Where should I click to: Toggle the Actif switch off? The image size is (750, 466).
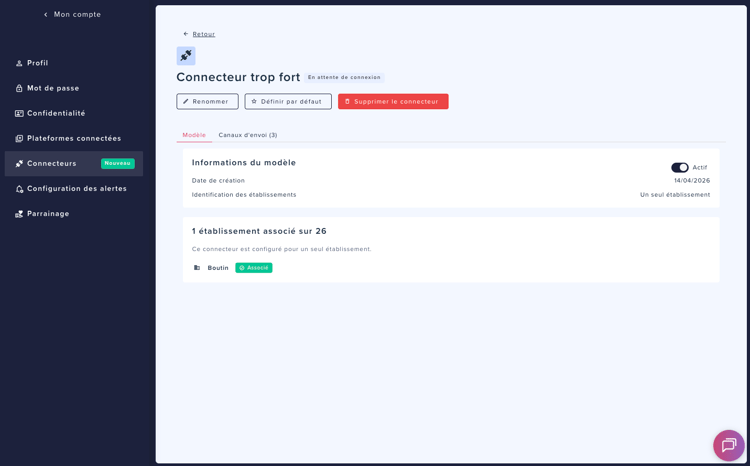(679, 168)
